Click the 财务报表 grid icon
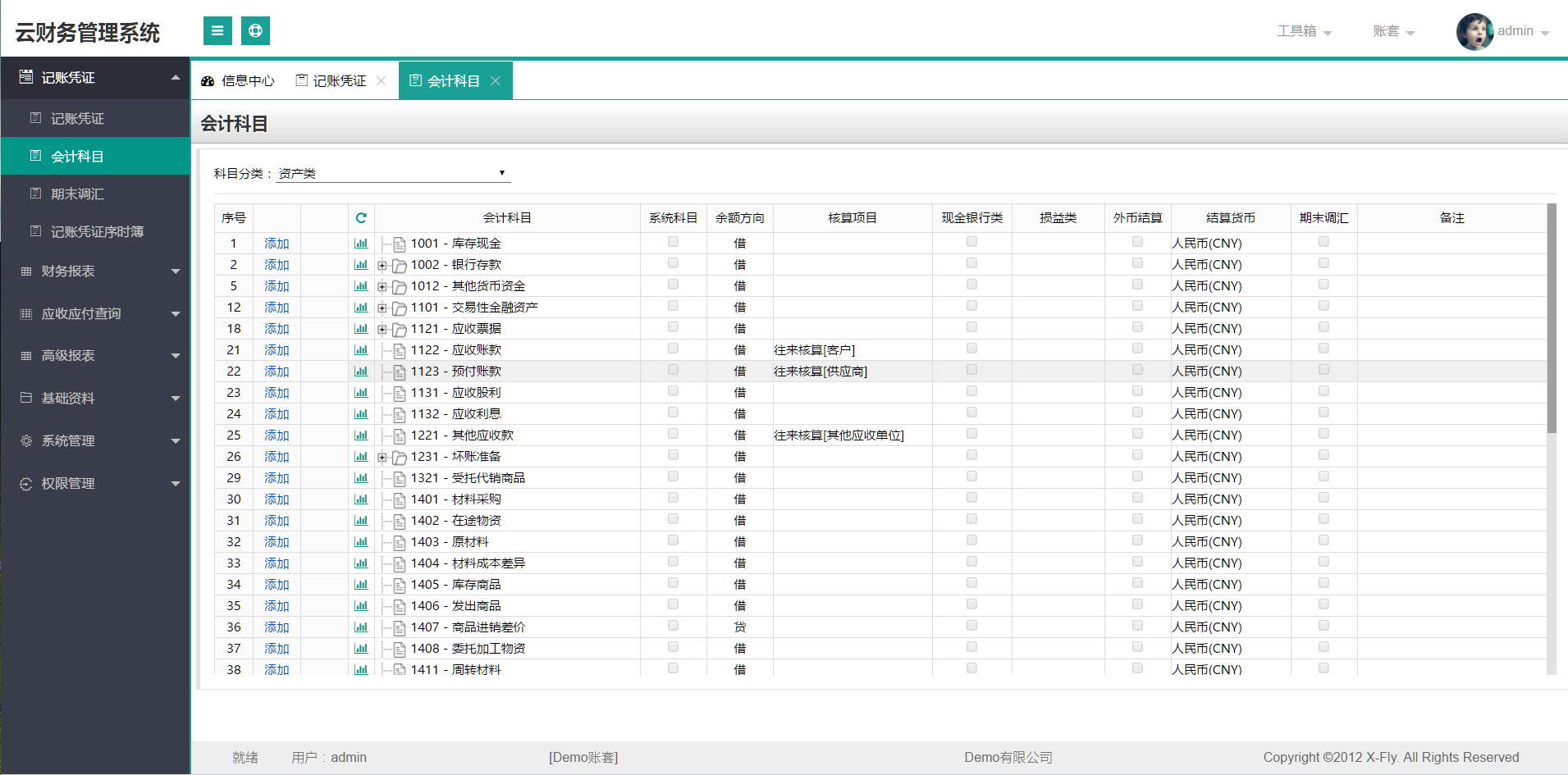1568x775 pixels. pyautogui.click(x=26, y=271)
